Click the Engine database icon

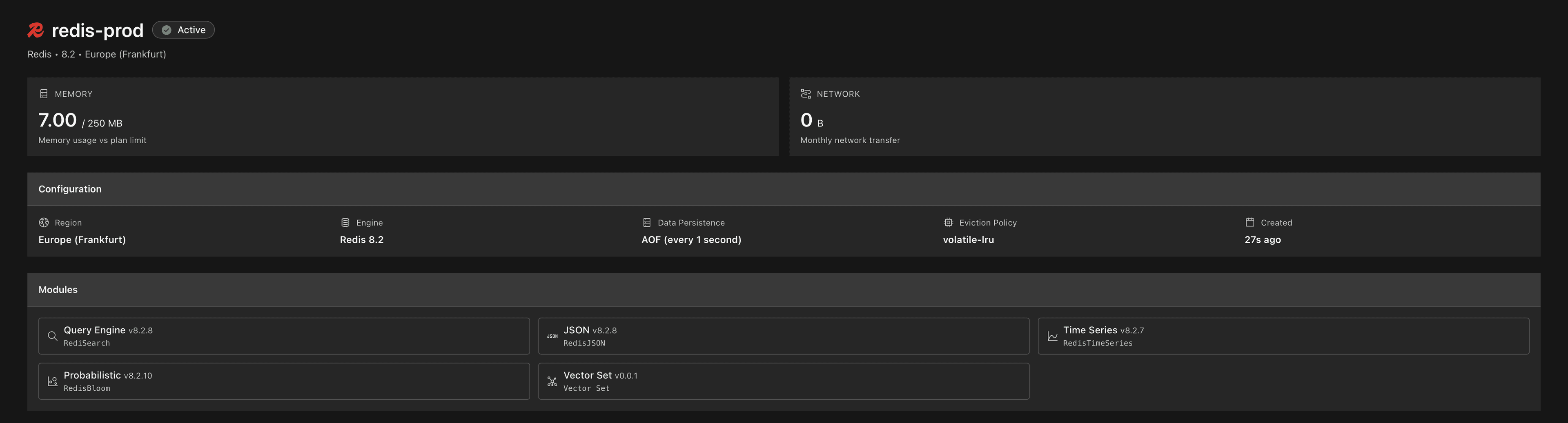[345, 222]
